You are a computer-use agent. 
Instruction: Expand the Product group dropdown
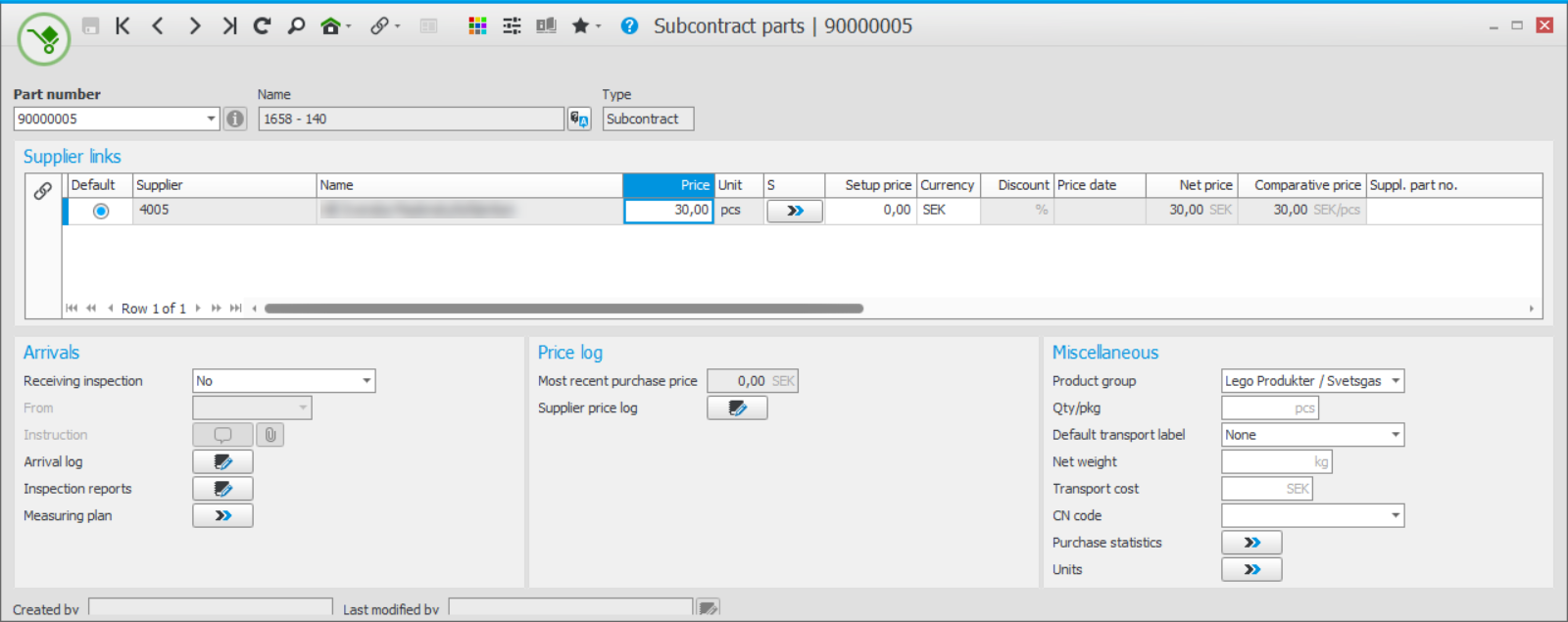[x=1396, y=381]
